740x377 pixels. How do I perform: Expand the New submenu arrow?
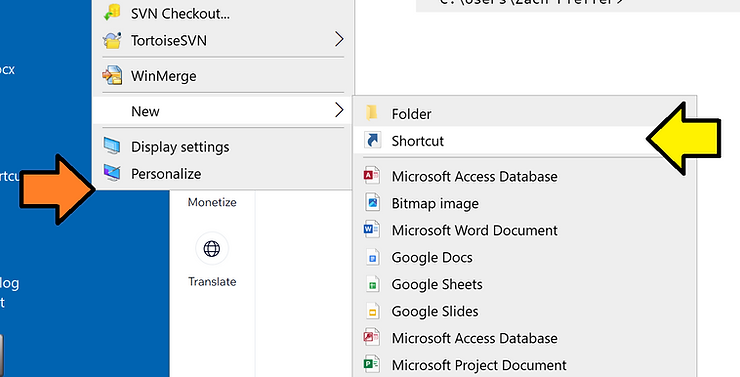pyautogui.click(x=339, y=110)
